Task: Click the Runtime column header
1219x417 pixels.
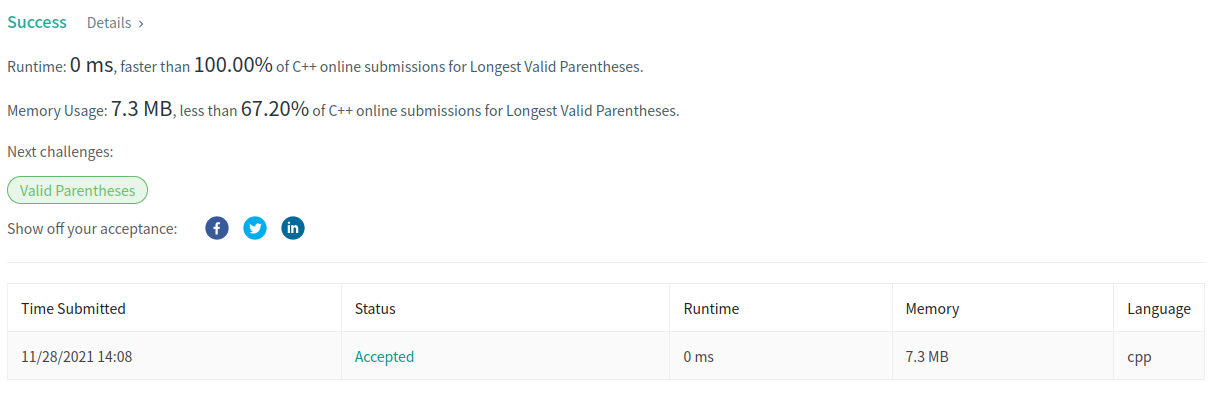Action: (x=711, y=308)
